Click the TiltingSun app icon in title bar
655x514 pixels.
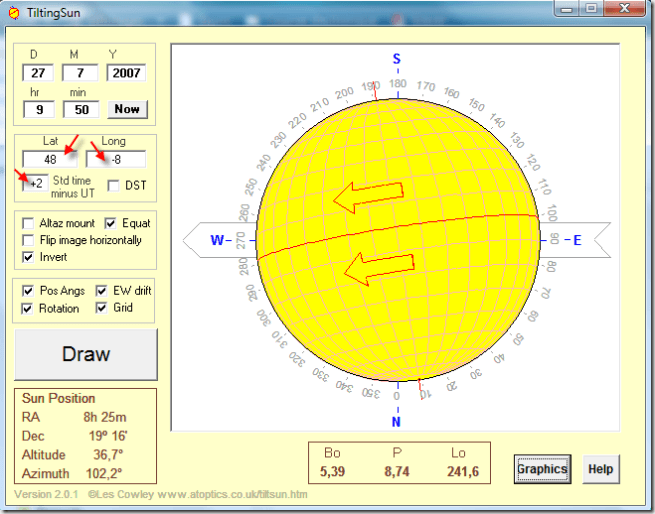[14, 11]
